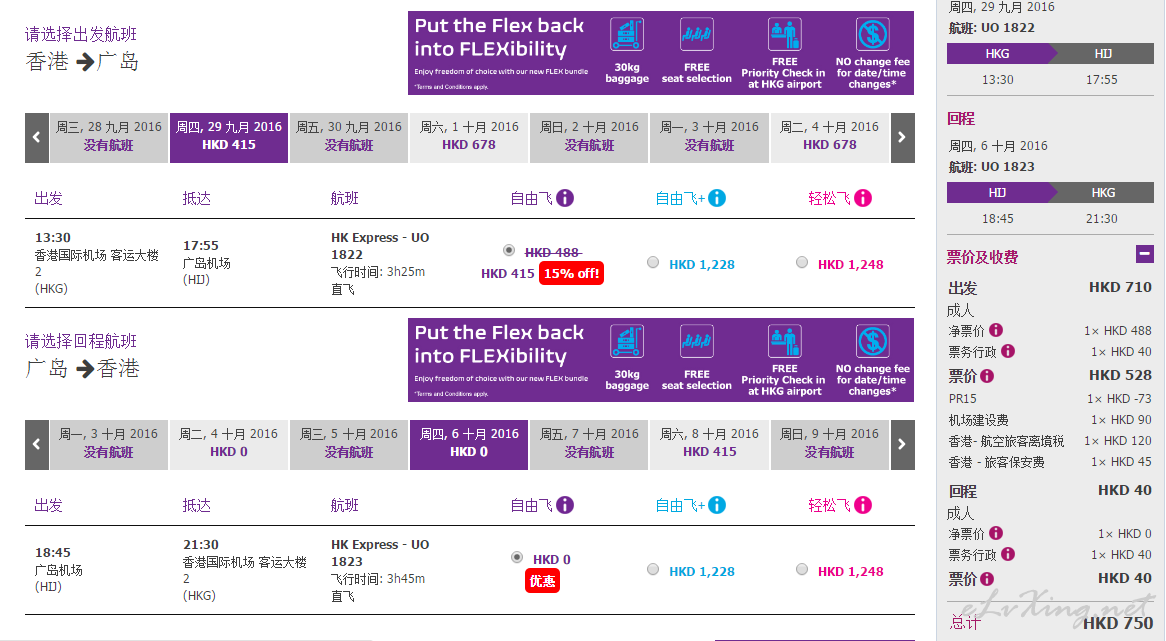
Task: Select outbound HKD 1,248 轻松飞 fare radio
Action: tap(802, 262)
